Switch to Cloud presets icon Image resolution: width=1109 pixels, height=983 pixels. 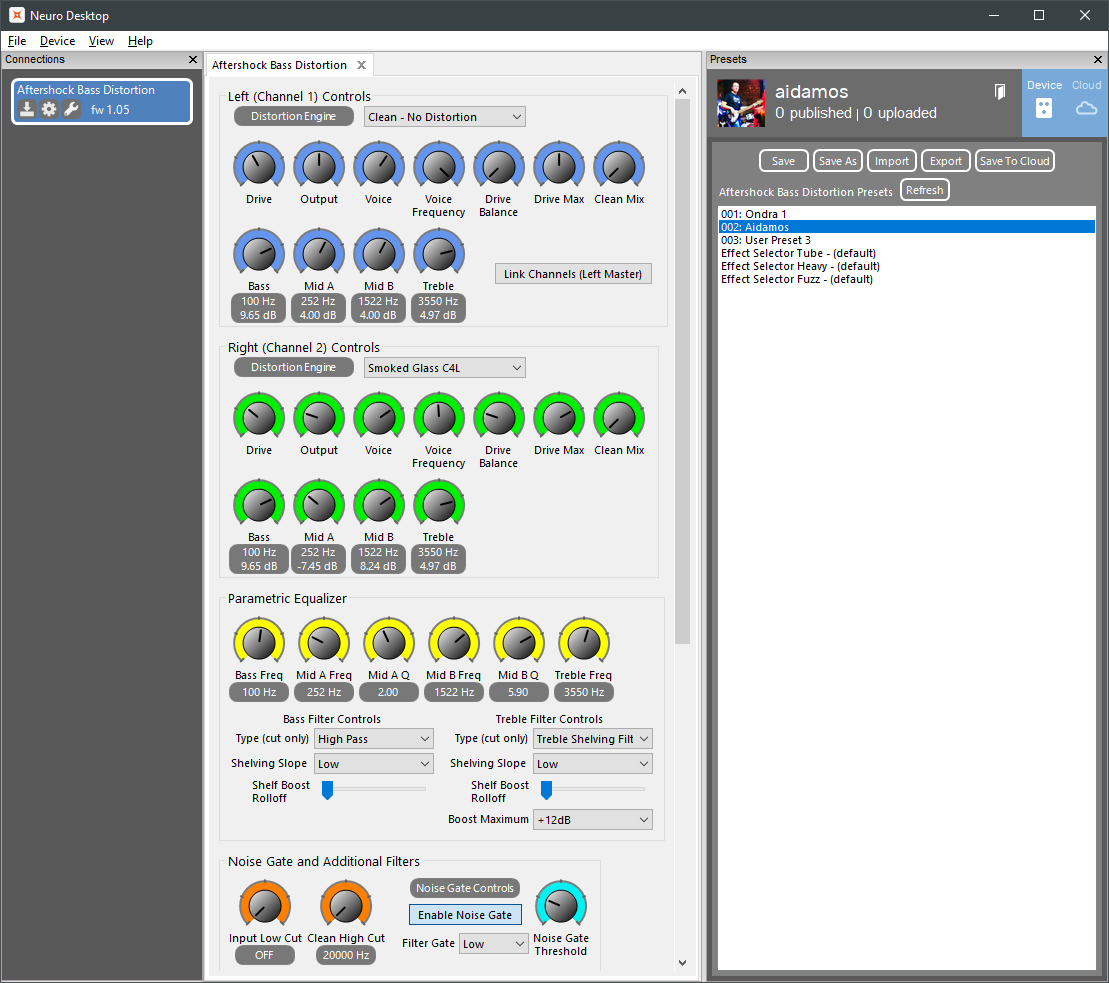[1086, 108]
